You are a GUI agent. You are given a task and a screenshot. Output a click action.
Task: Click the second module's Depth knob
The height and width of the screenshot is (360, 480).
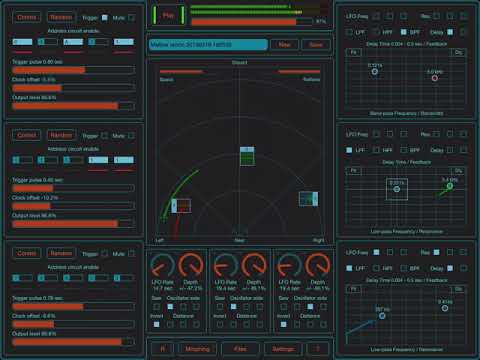point(254,266)
